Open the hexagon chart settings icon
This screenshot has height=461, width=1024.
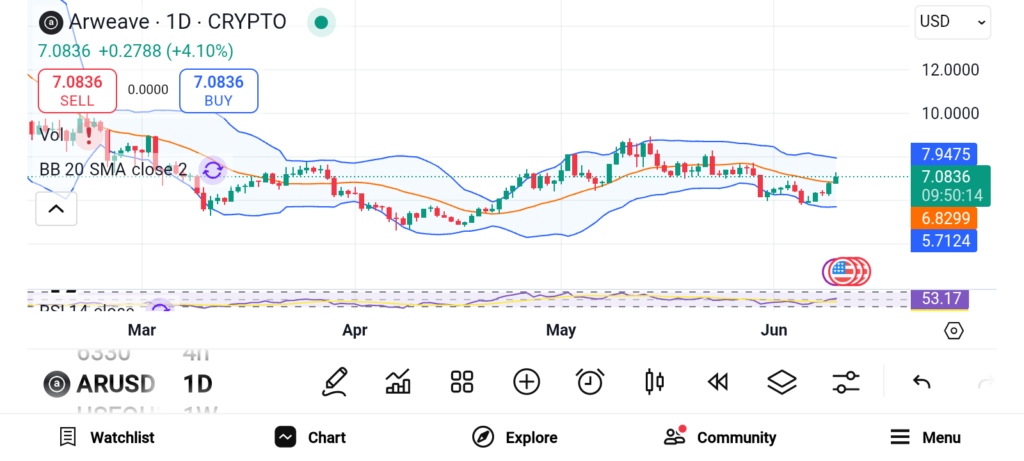click(x=953, y=331)
